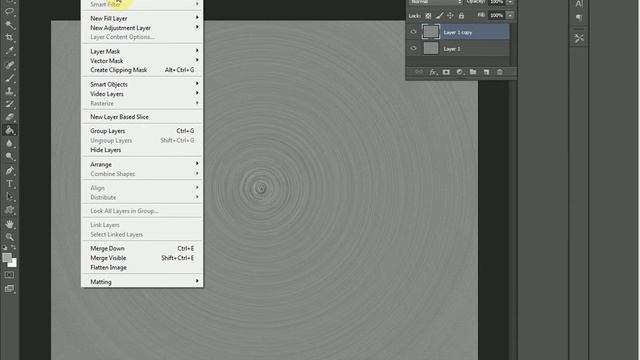Select the Brush tool

click(9, 78)
